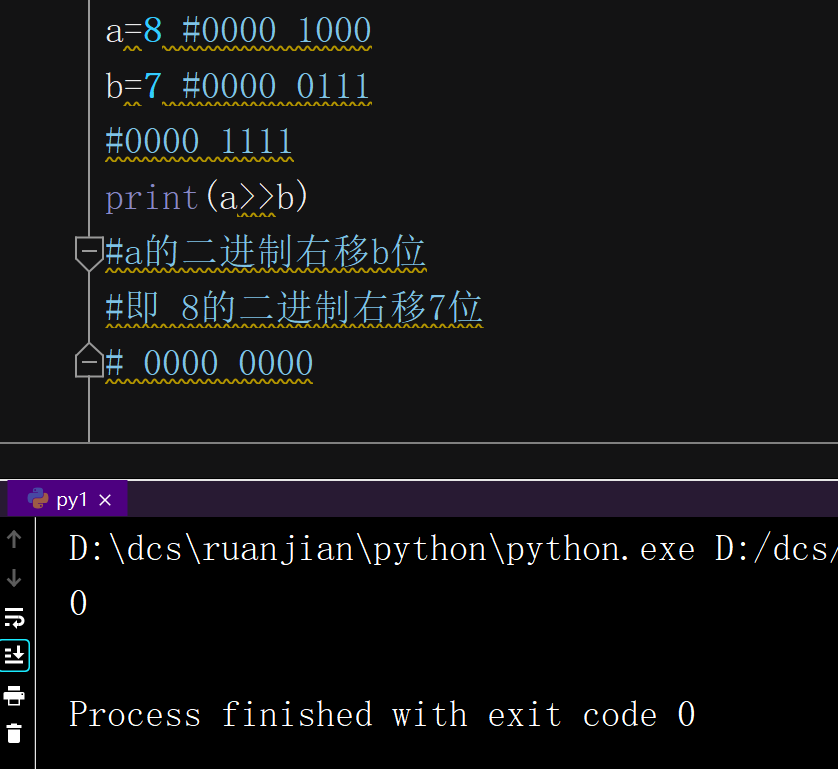Toggle scroll to end of console output

pyautogui.click(x=14, y=655)
